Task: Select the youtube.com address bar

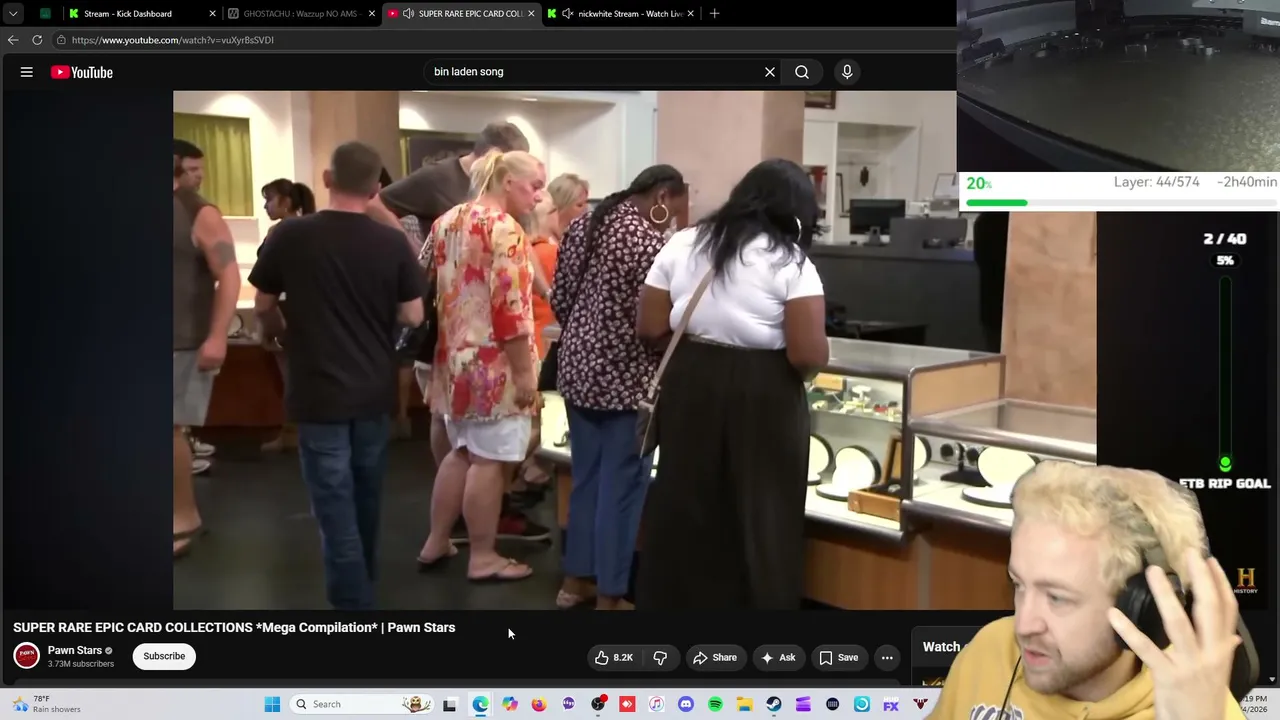Action: (x=500, y=40)
